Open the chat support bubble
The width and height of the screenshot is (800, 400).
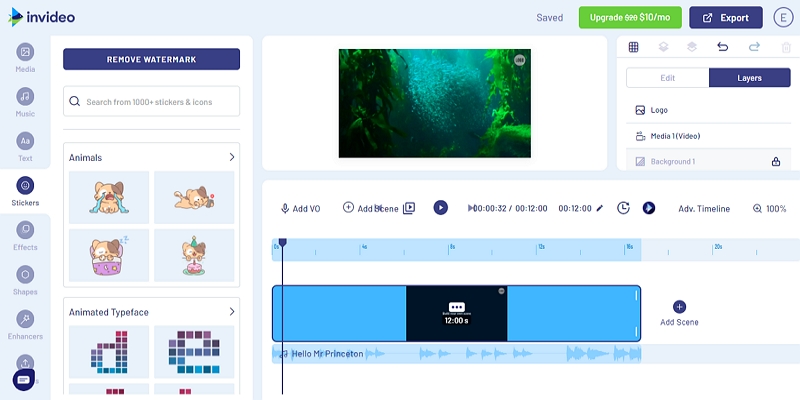[x=24, y=379]
